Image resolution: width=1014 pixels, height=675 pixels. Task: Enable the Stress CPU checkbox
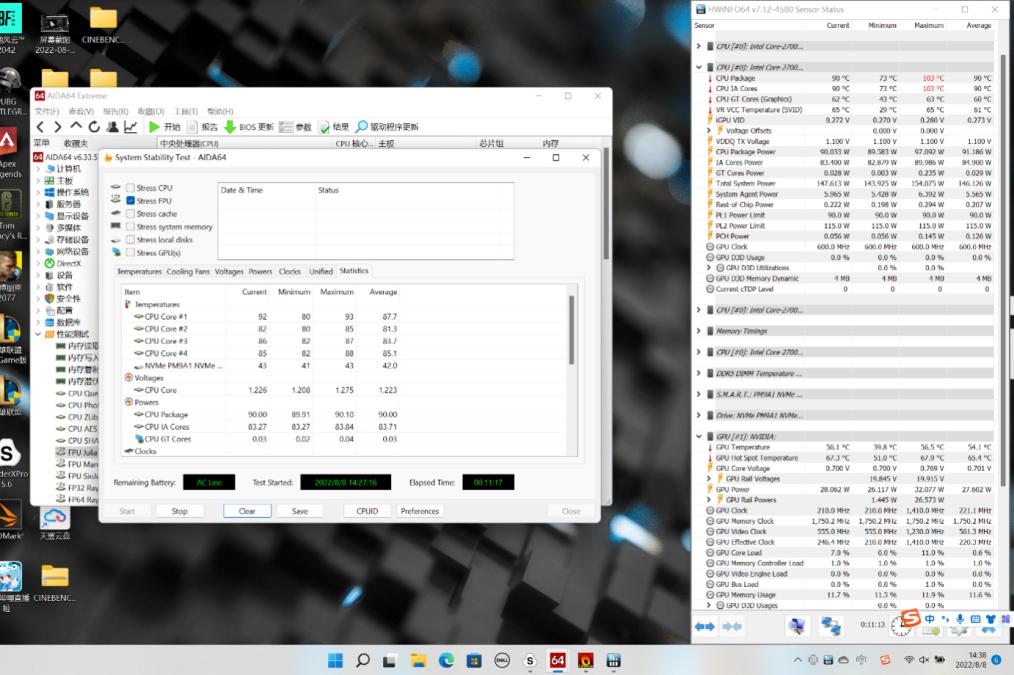coord(130,188)
